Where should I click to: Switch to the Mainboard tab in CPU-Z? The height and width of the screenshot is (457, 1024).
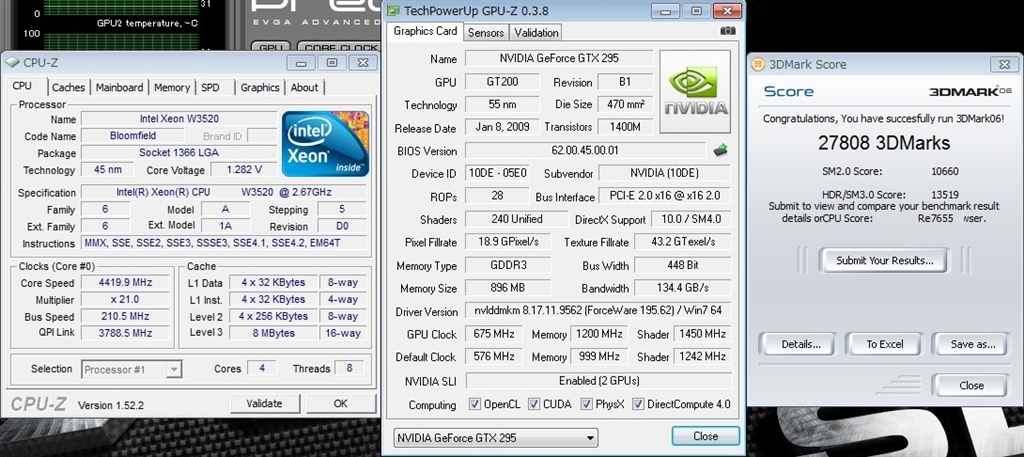120,87
